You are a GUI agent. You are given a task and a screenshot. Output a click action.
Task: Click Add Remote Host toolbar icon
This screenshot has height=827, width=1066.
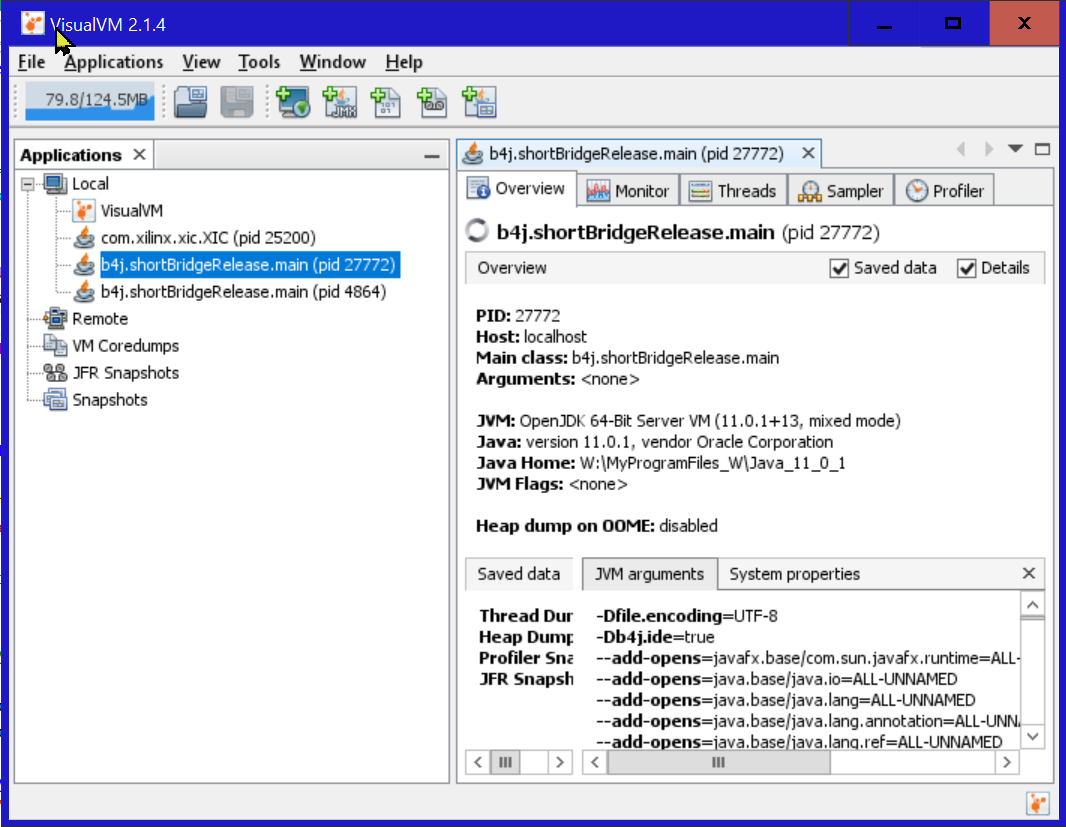pyautogui.click(x=293, y=102)
